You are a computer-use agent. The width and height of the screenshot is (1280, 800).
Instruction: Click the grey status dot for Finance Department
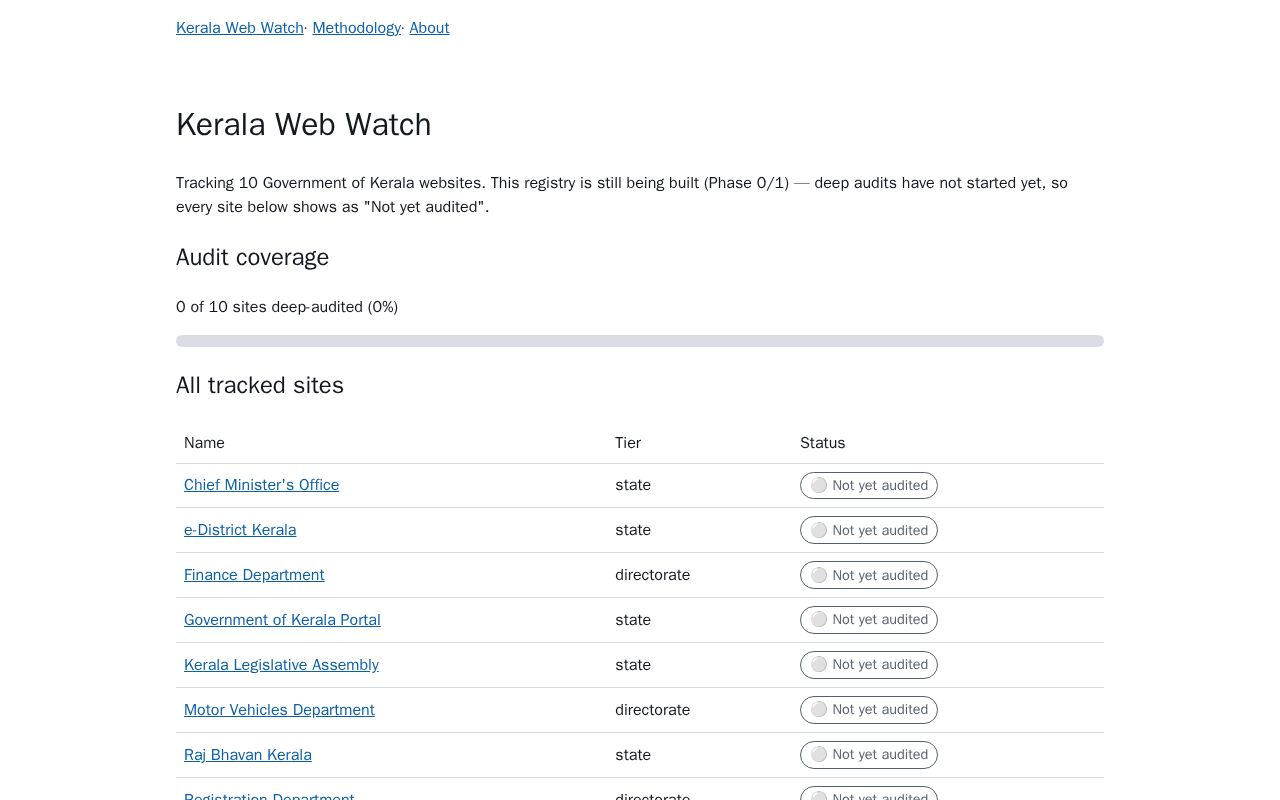point(819,575)
